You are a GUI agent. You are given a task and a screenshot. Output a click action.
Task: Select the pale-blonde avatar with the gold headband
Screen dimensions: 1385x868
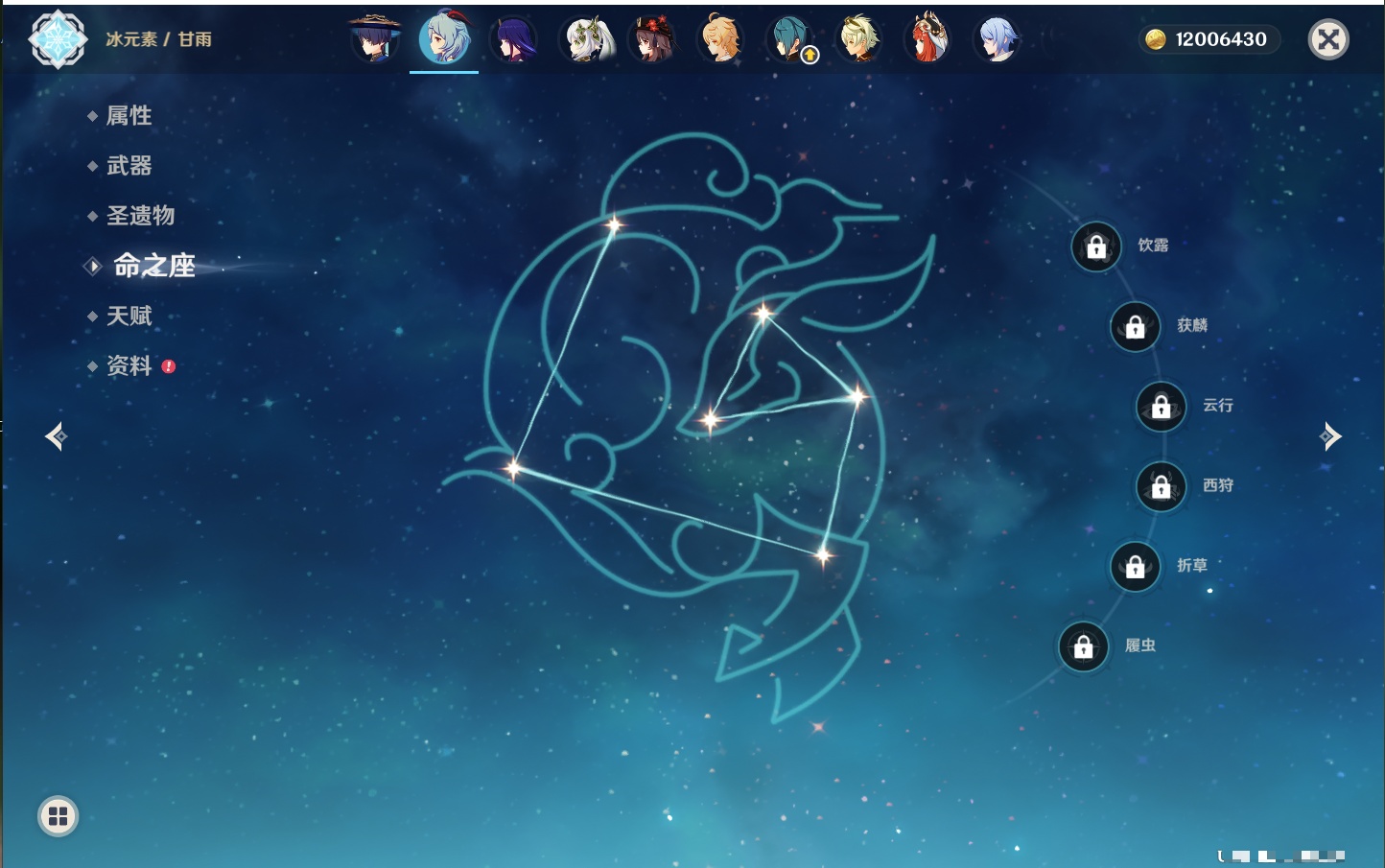[859, 39]
